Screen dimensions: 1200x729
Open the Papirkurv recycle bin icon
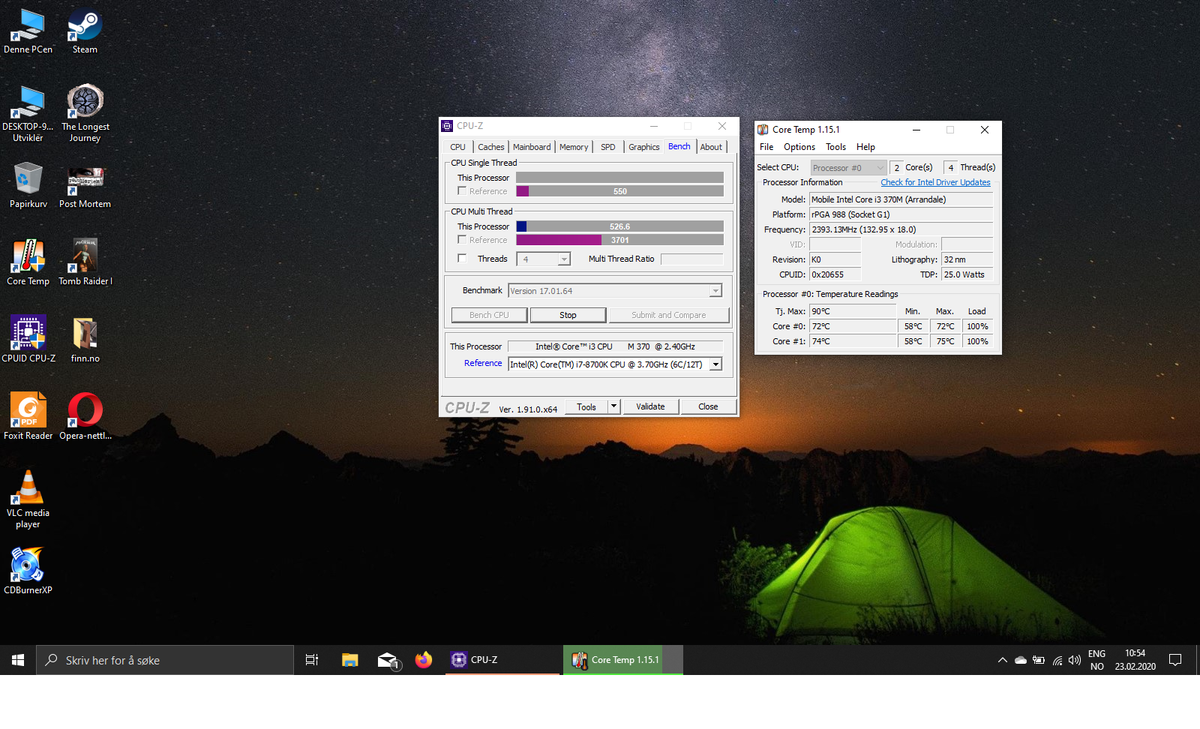point(28,185)
